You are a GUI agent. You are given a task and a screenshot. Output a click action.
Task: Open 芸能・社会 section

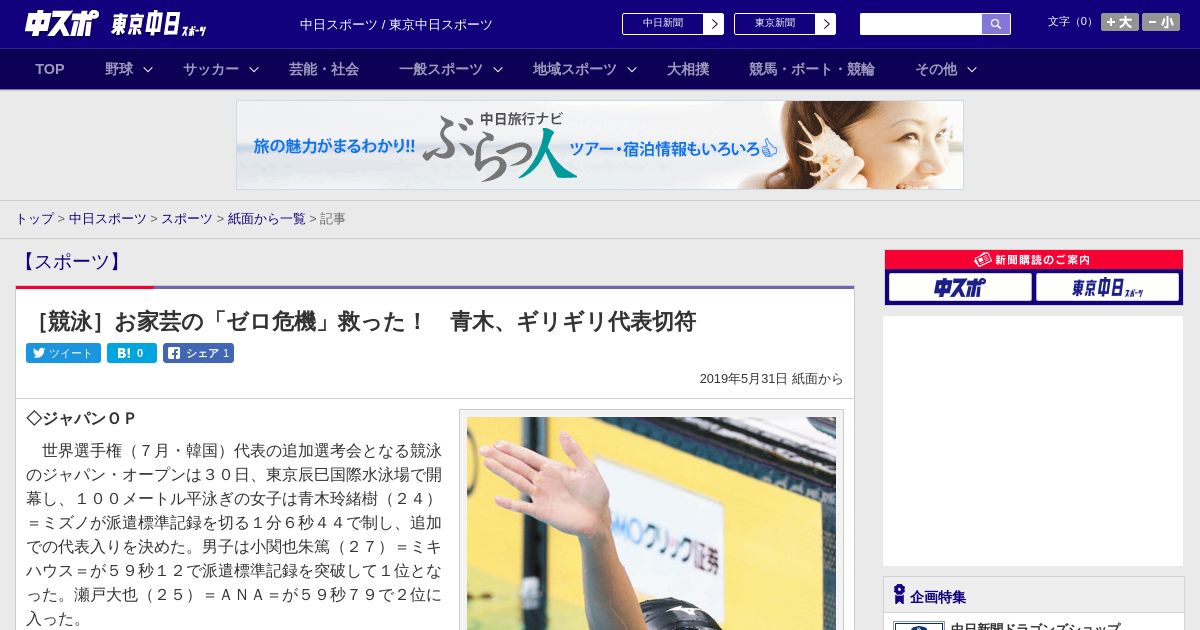(324, 69)
